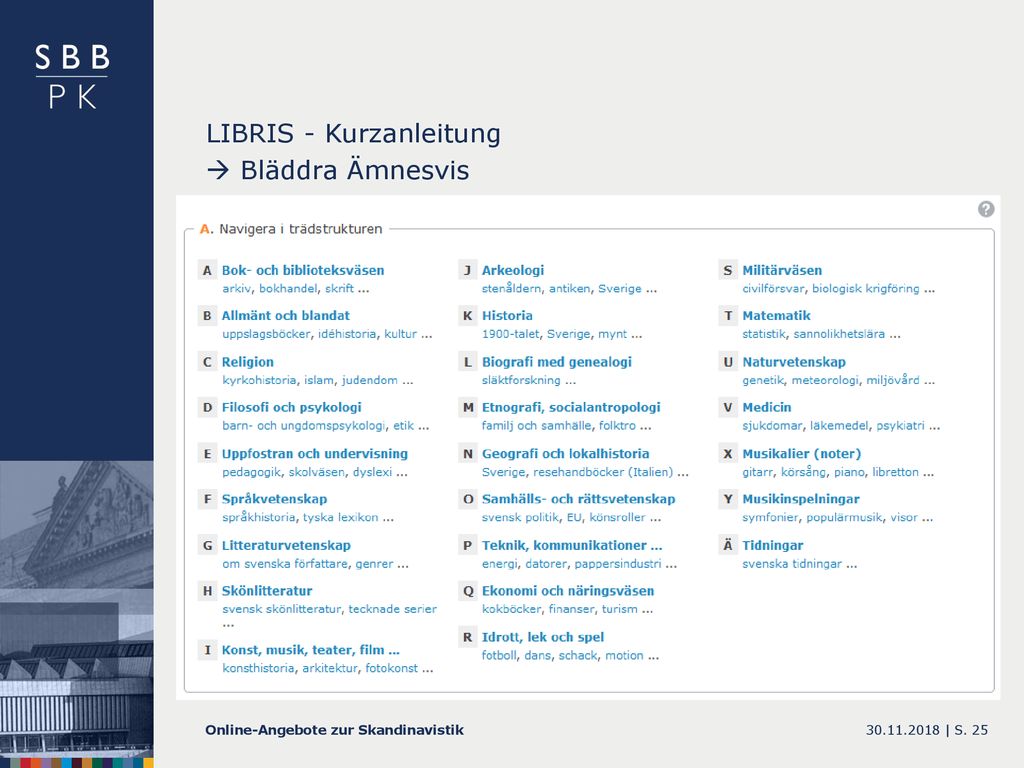Open Musikalier (noter) category

click(x=801, y=453)
